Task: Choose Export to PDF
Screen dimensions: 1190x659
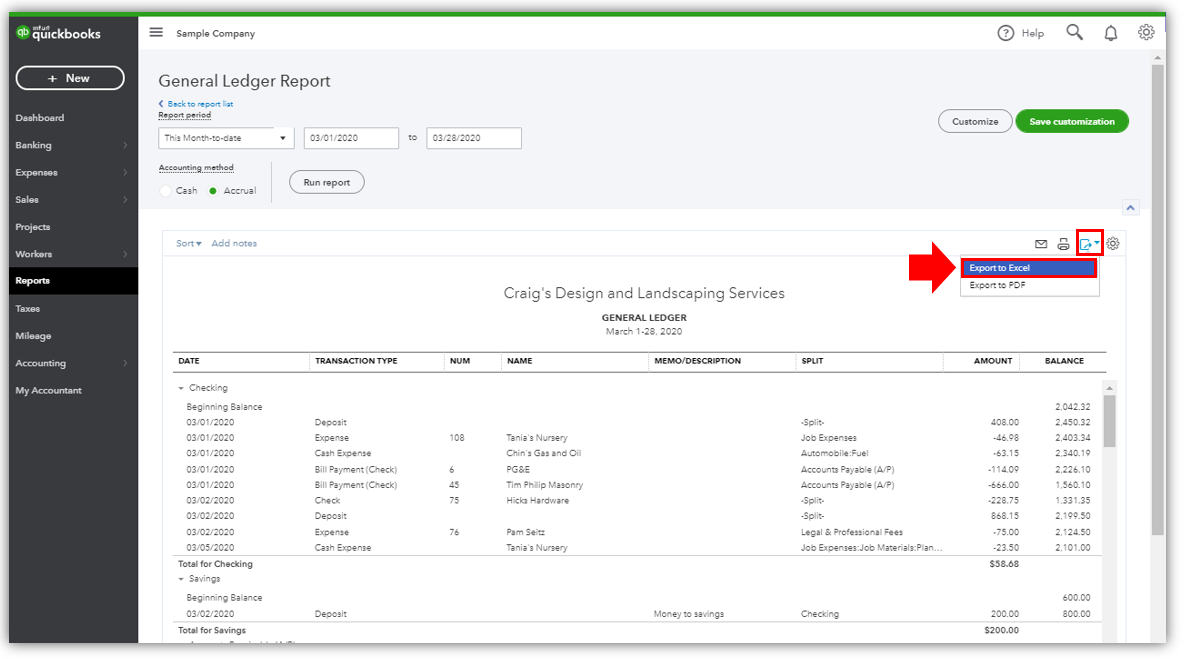Action: 1029,285
